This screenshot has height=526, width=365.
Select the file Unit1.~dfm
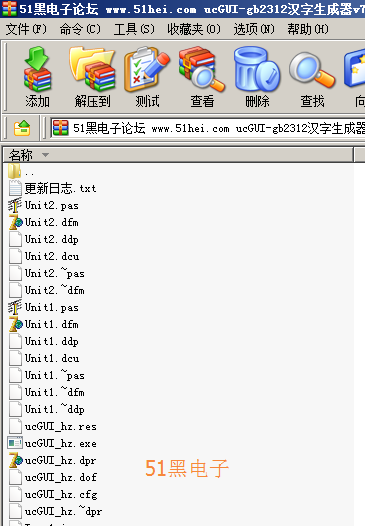point(46,392)
